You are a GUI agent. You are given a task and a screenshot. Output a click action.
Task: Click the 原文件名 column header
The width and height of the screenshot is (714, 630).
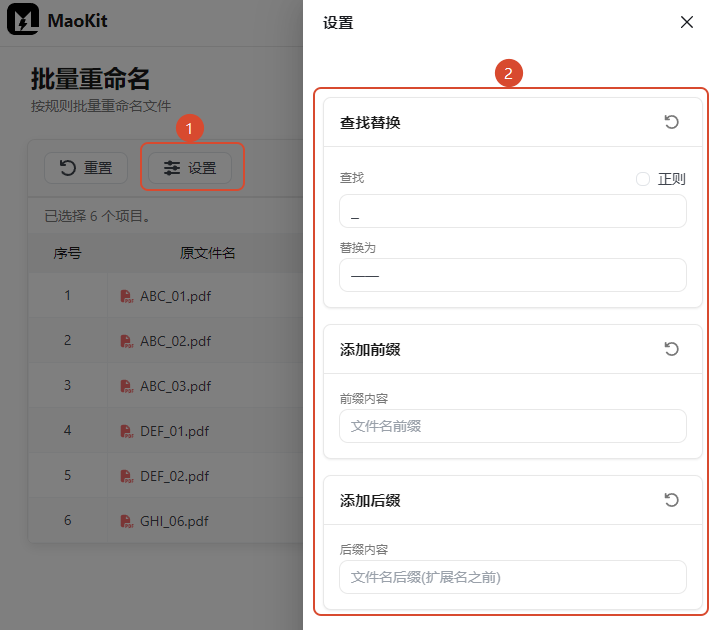click(207, 253)
